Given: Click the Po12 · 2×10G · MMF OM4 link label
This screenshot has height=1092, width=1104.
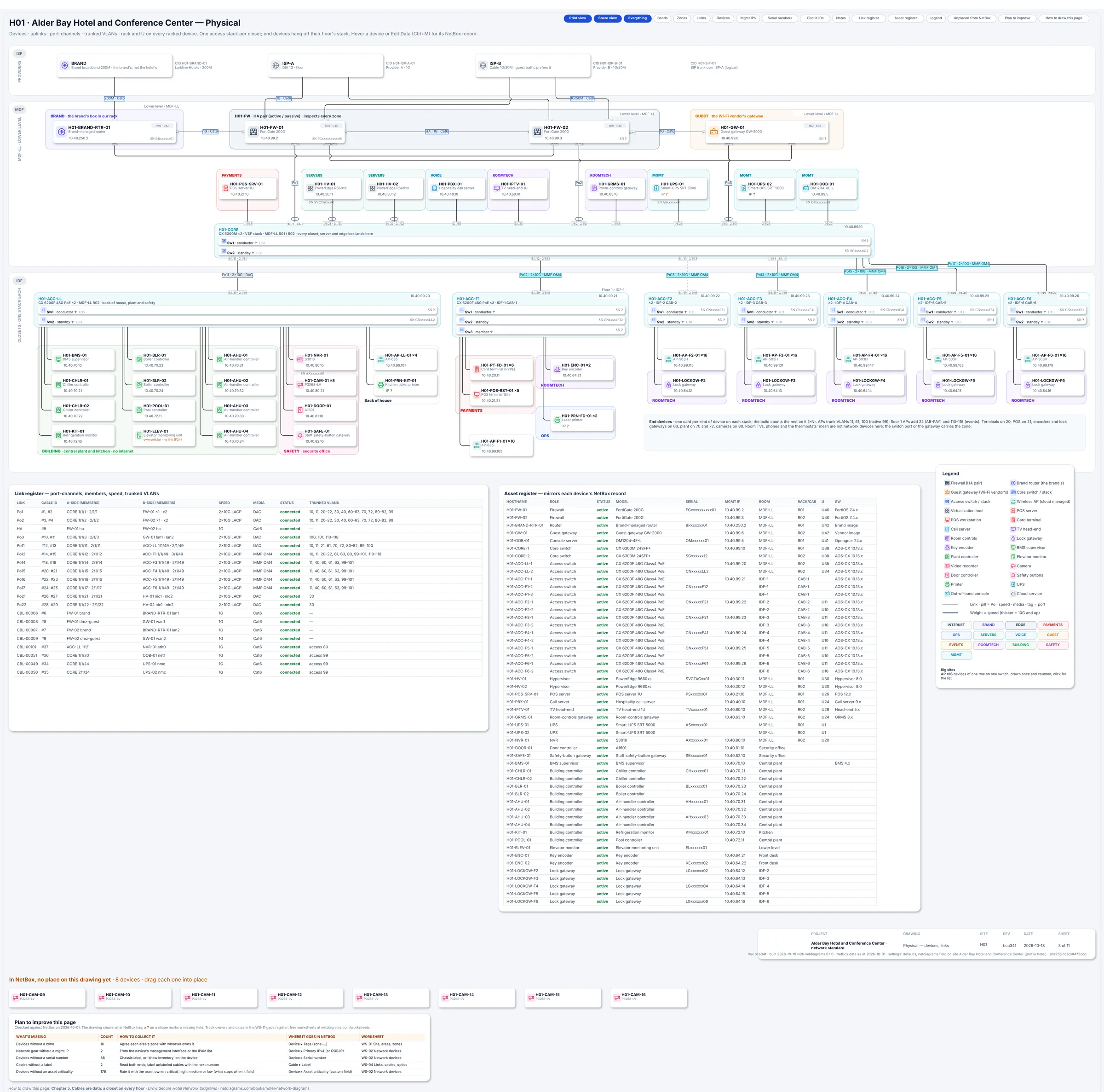Looking at the screenshot, I should (x=540, y=275).
